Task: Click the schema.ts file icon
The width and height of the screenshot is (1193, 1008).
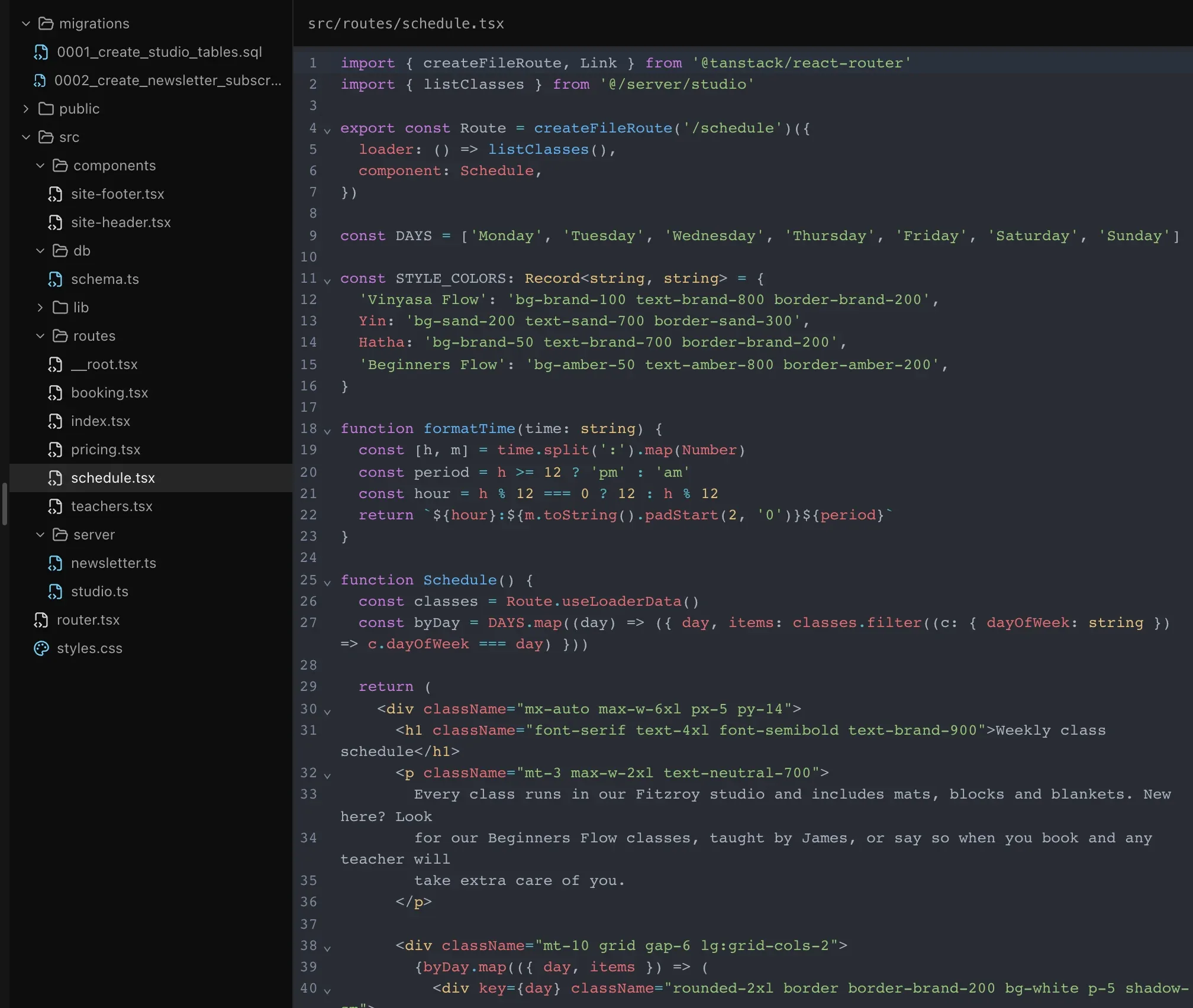Action: pos(55,279)
